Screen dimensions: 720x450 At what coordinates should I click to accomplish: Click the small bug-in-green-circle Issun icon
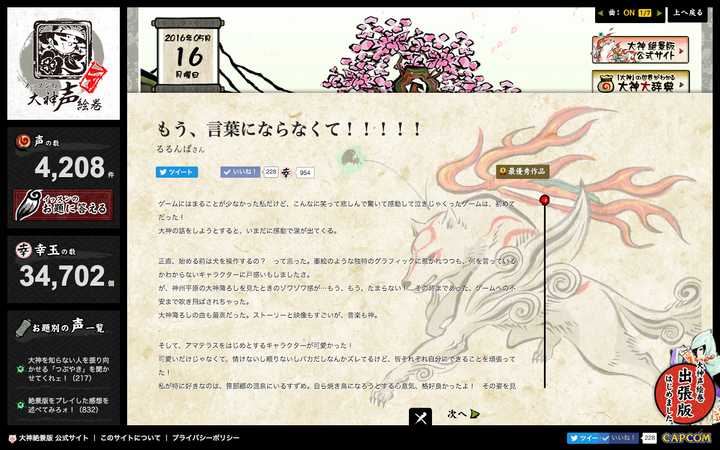click(353, 159)
